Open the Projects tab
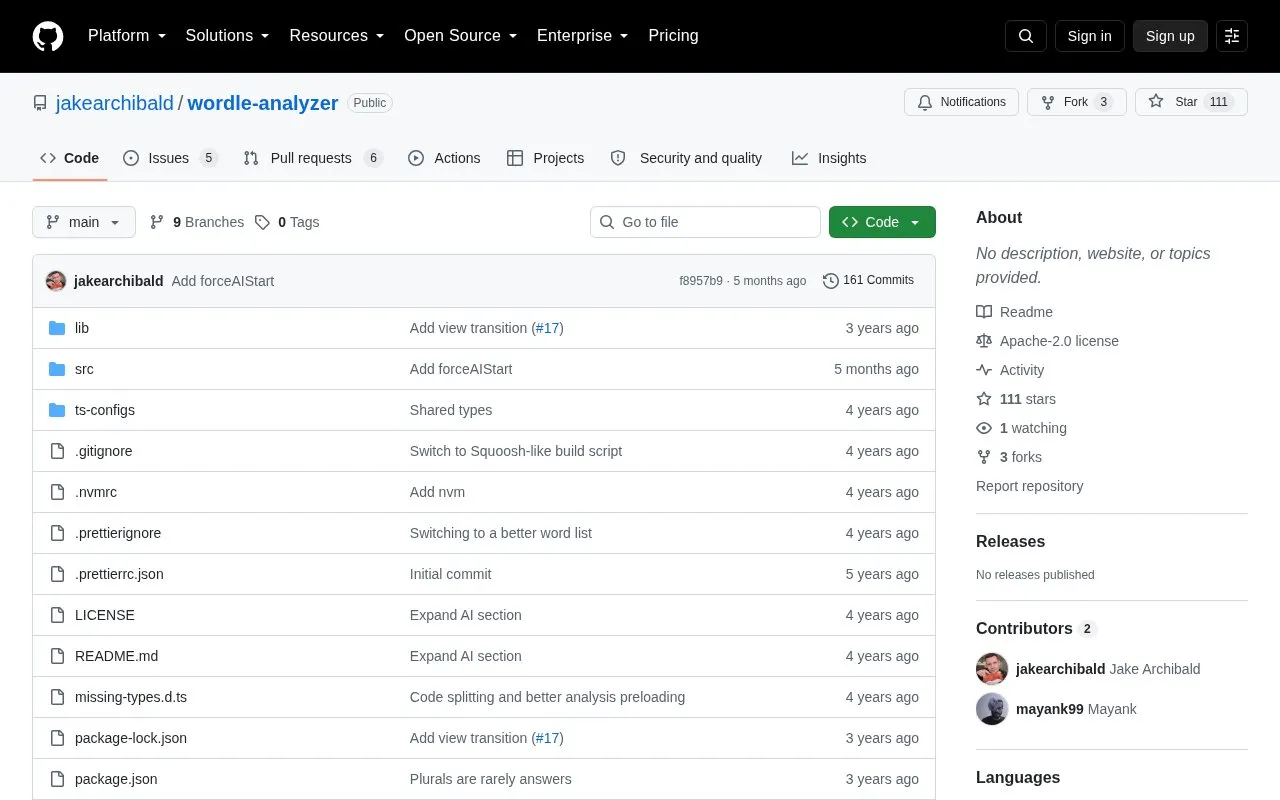The image size is (1280, 800). pos(545,158)
